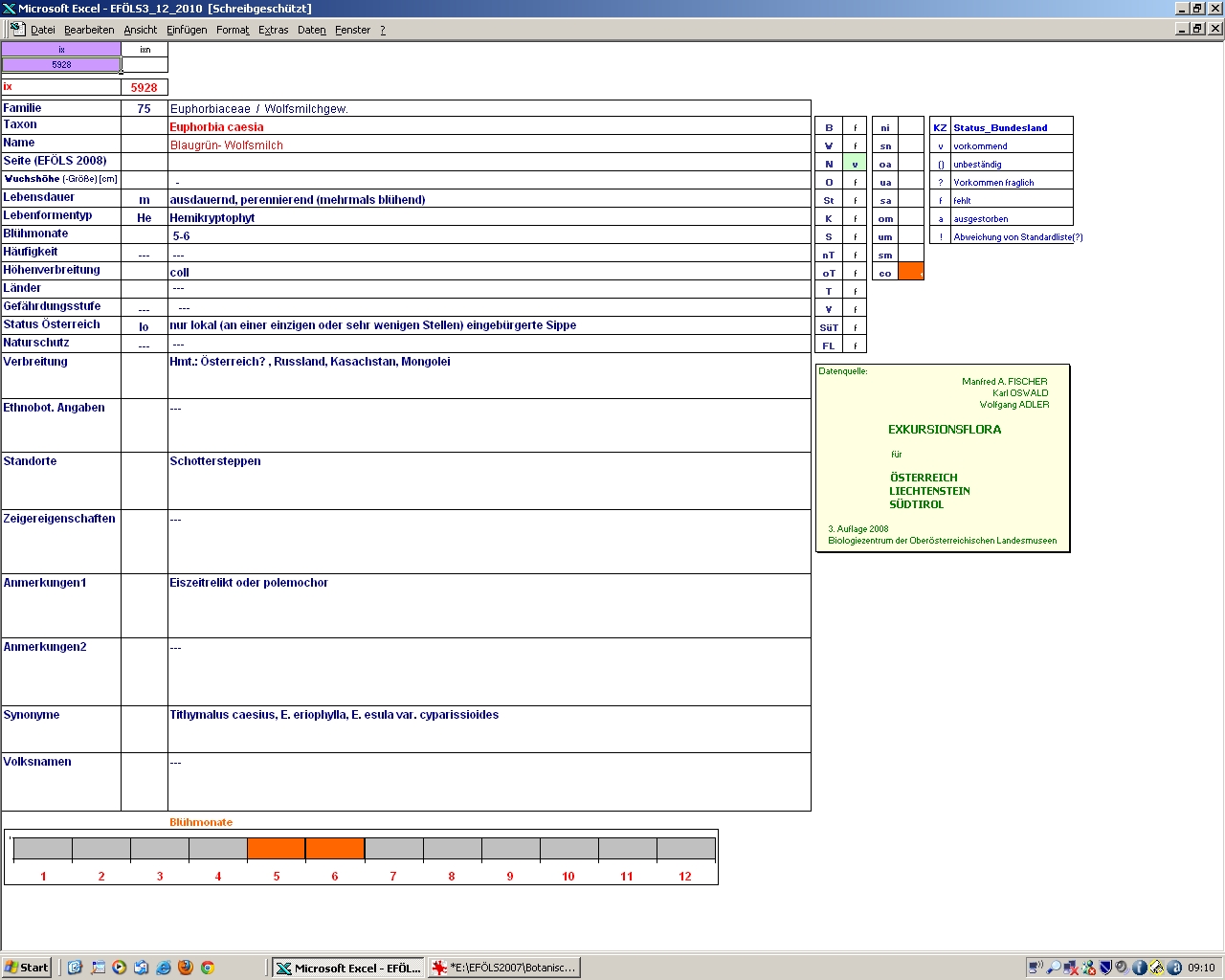The image size is (1225, 980).
Task: Select the red 5928 ix value cell
Action: coord(145,87)
